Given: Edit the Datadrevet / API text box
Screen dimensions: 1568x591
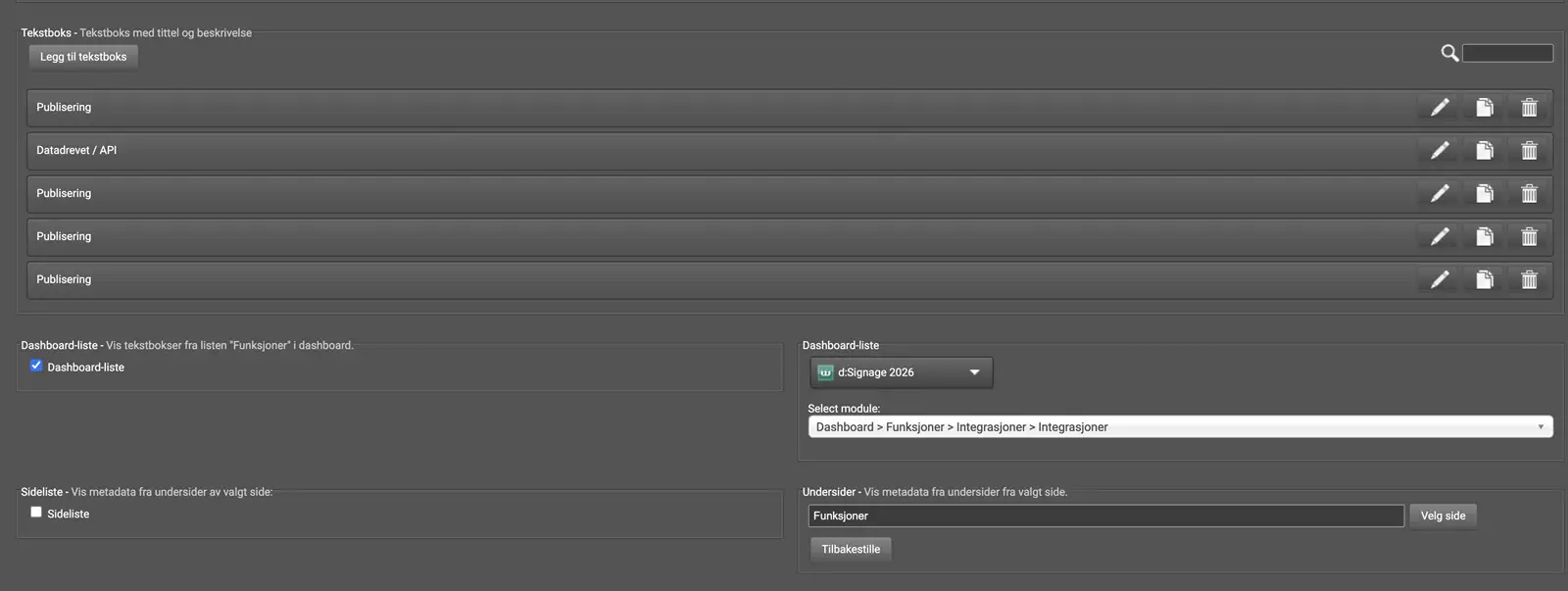Looking at the screenshot, I should coord(1440,151).
